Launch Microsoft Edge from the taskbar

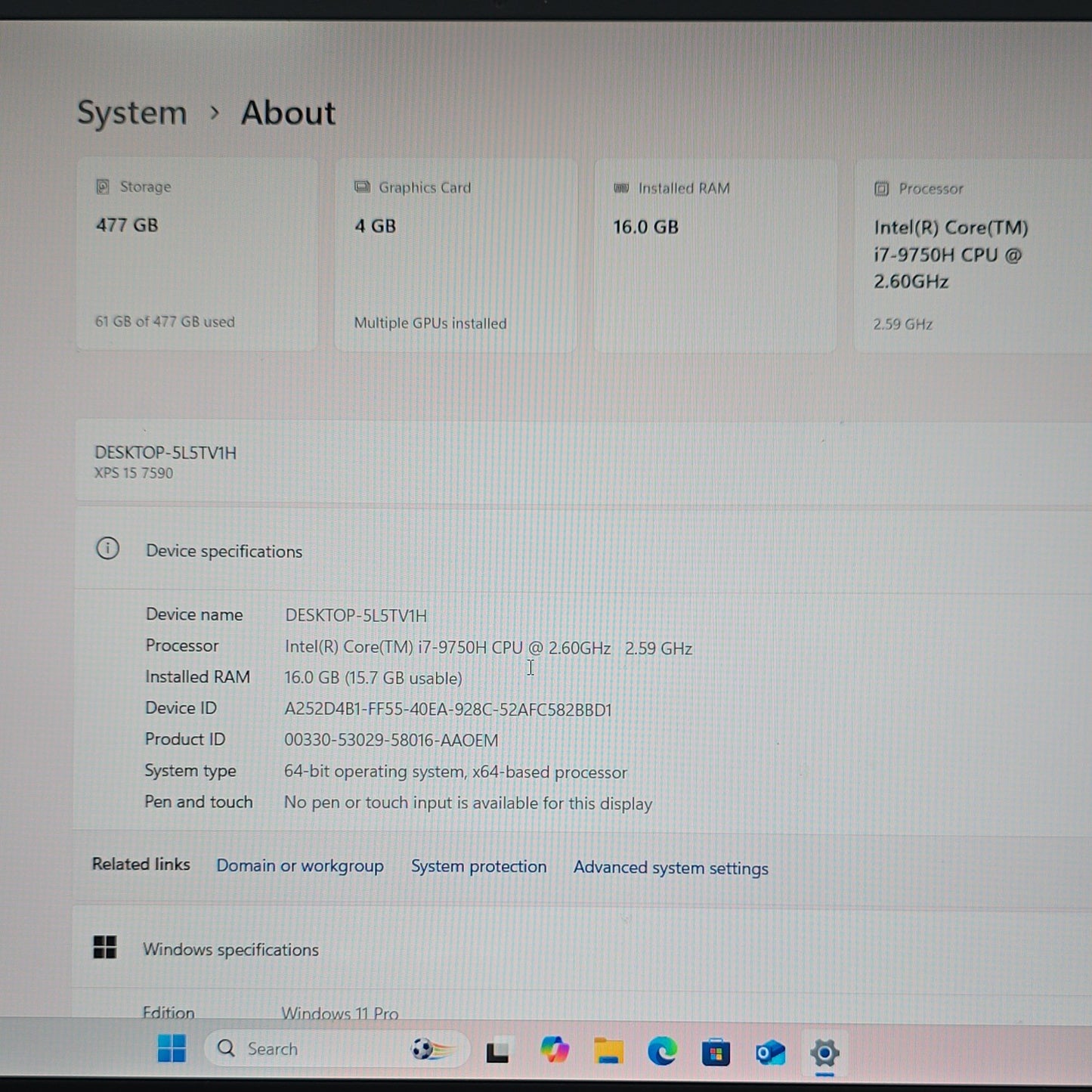pos(663,1051)
